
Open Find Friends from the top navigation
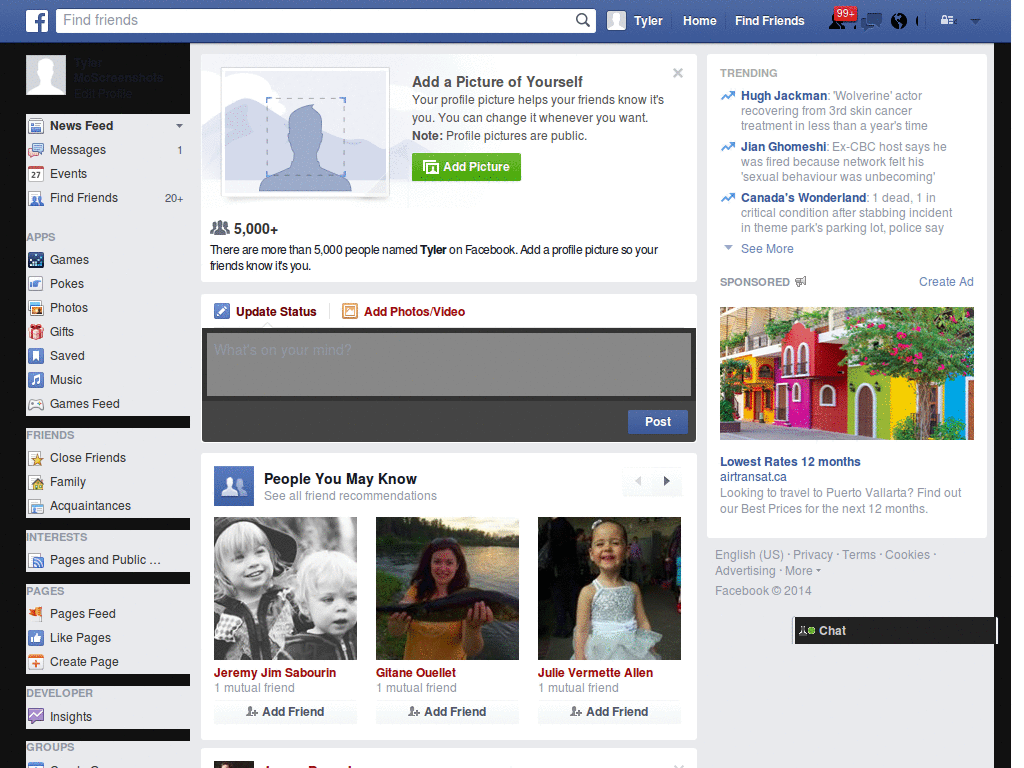click(x=769, y=20)
